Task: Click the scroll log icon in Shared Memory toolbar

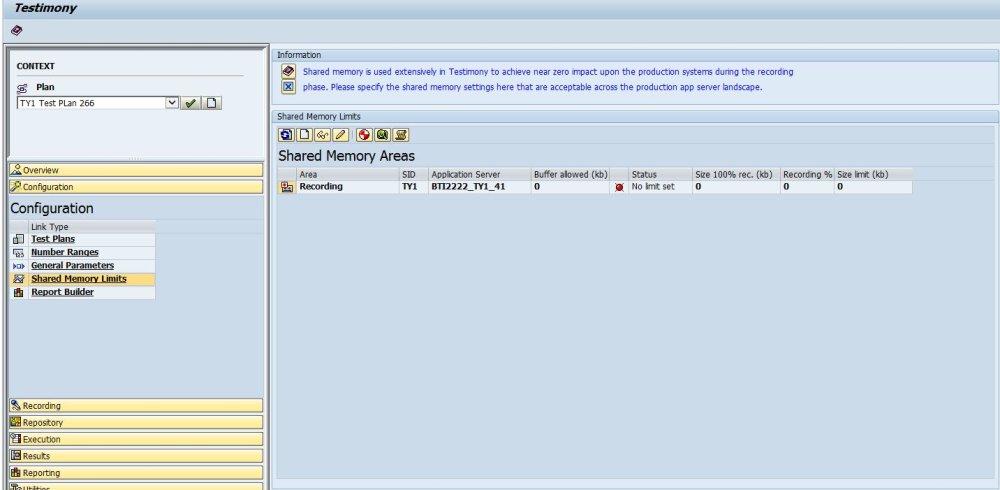Action: click(401, 135)
